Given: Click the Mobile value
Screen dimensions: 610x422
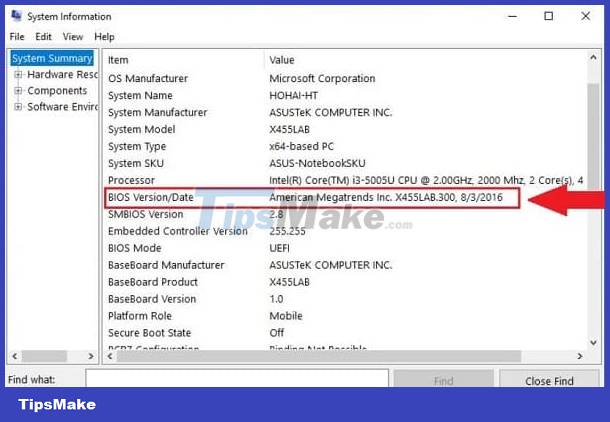Looking at the screenshot, I should pyautogui.click(x=286, y=316).
